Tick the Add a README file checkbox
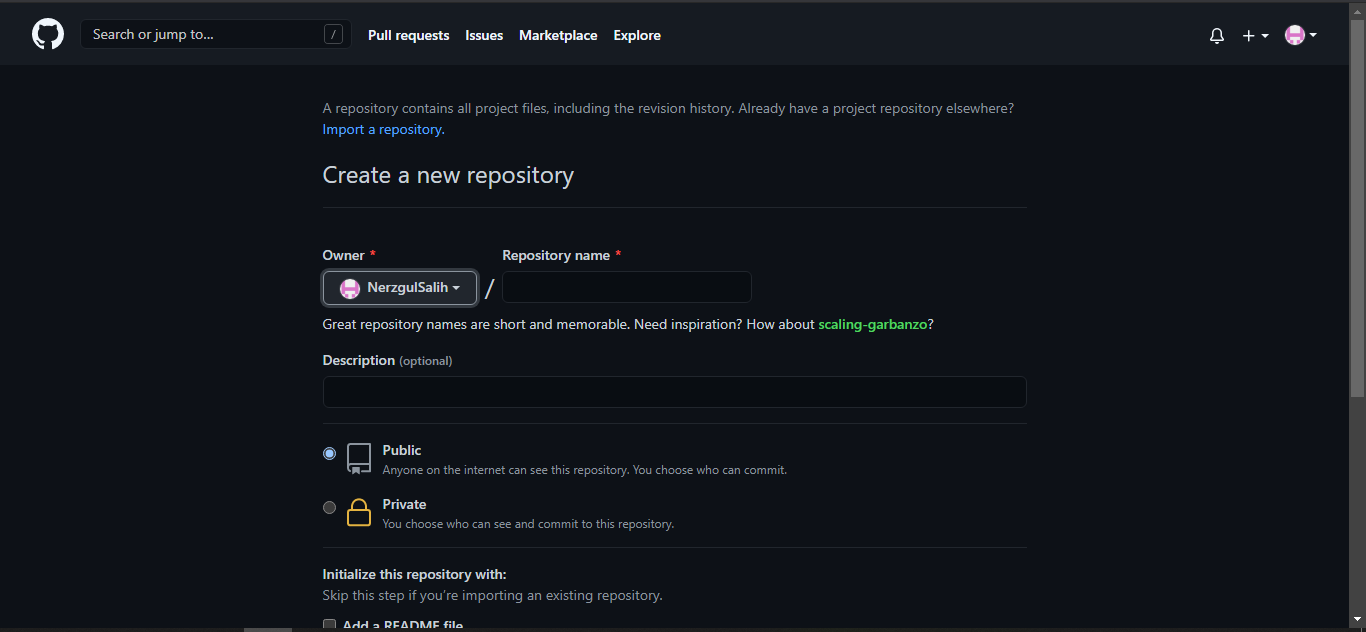The image size is (1366, 632). click(329, 625)
